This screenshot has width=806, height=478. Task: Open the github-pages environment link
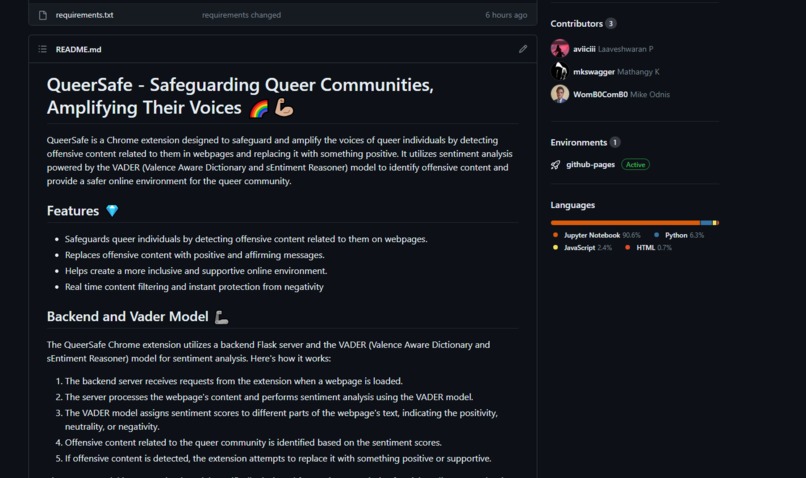coord(590,164)
